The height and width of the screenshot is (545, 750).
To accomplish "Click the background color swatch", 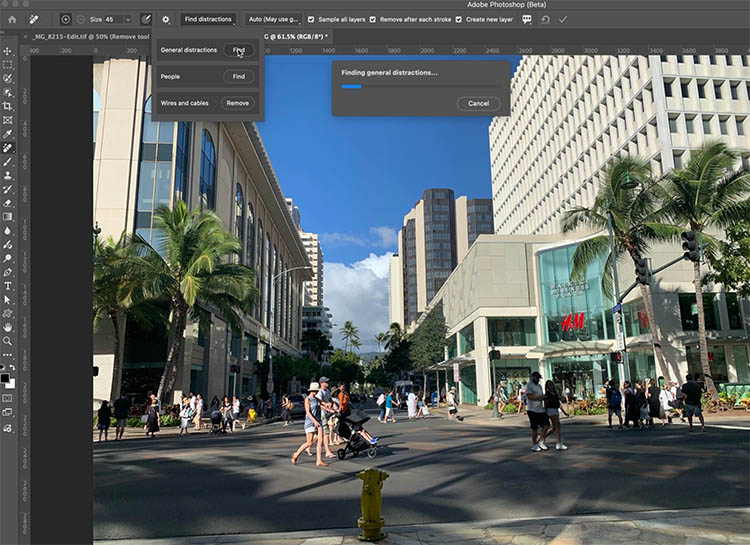I will point(12,384).
